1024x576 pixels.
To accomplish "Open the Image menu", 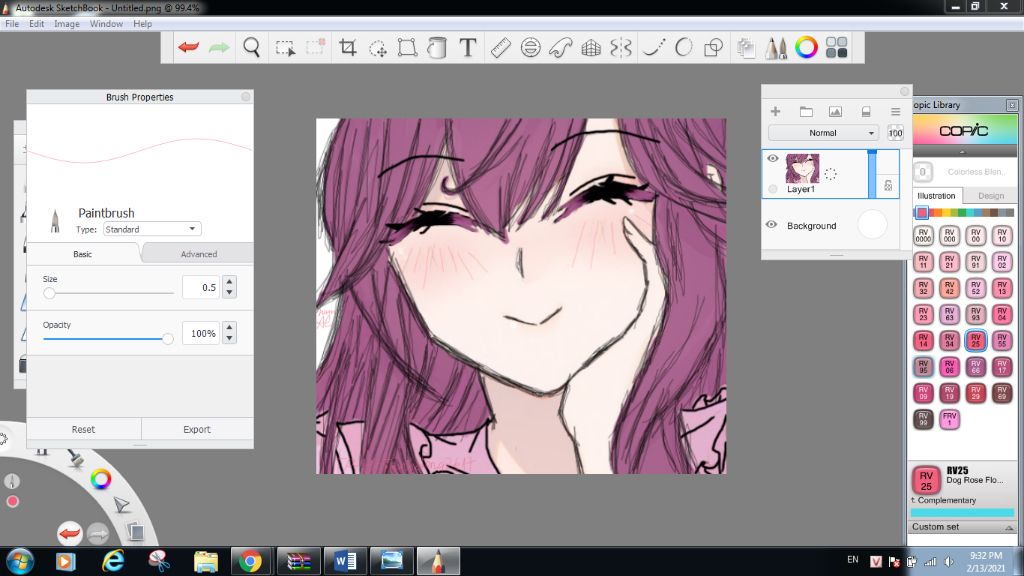I will pyautogui.click(x=67, y=24).
